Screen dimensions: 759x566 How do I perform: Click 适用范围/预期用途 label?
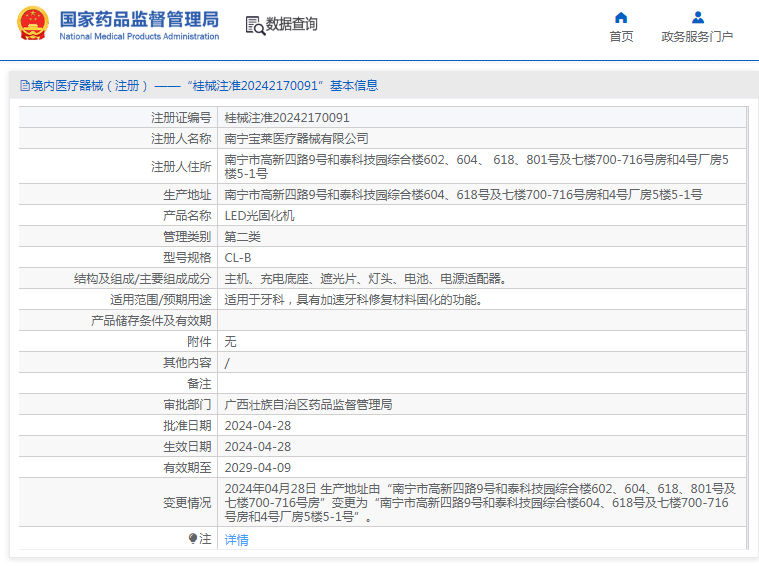click(x=161, y=300)
